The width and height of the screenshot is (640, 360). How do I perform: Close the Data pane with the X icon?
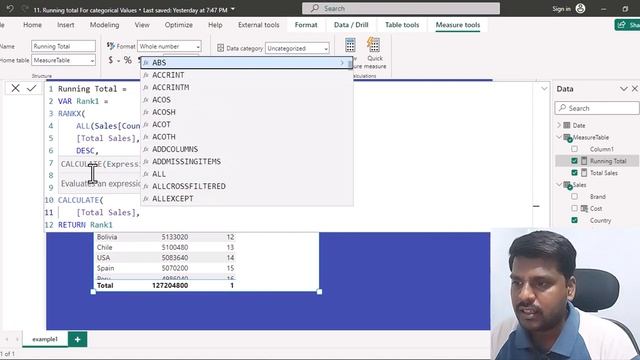635,89
